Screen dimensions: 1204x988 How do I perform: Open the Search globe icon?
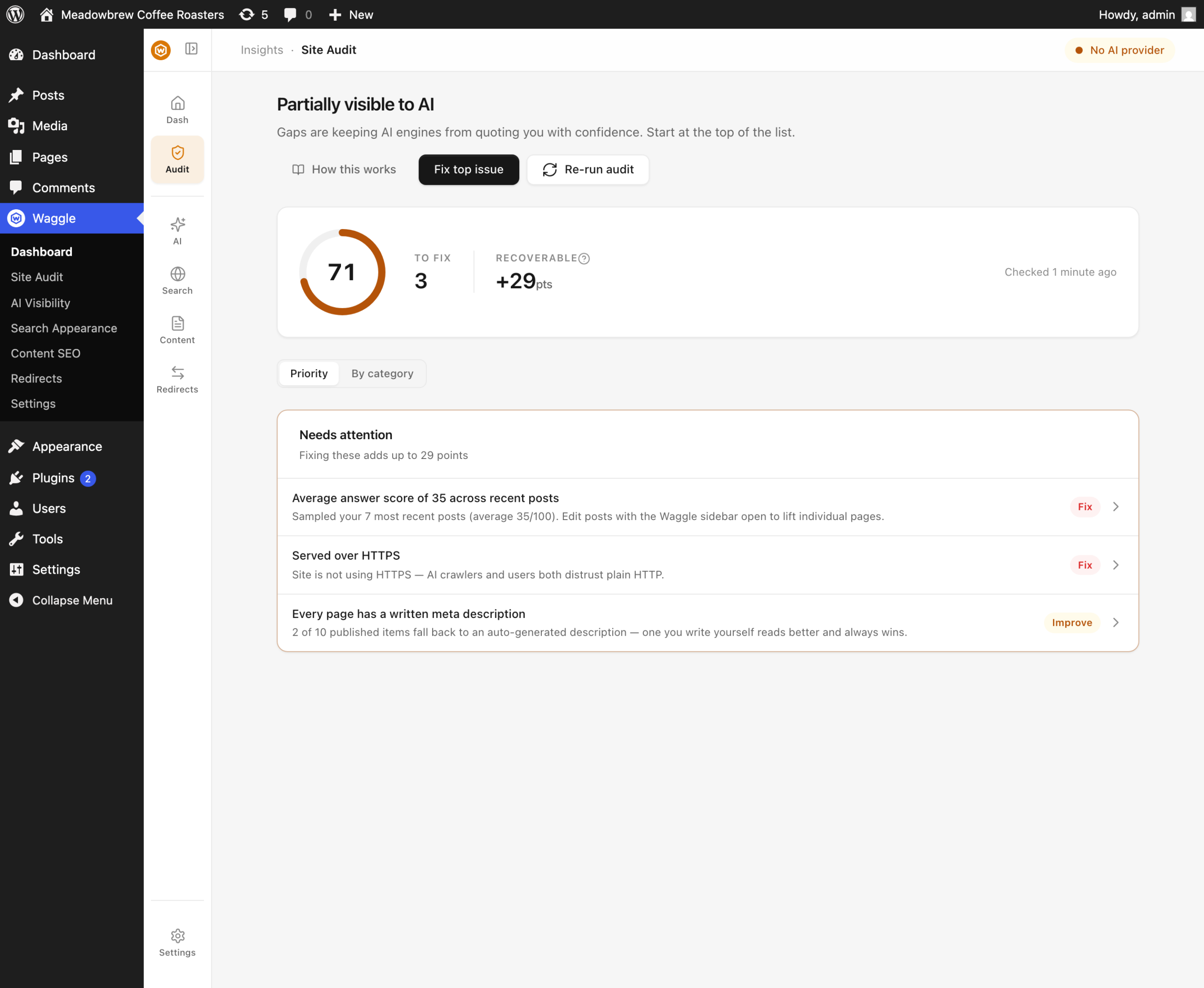click(x=178, y=274)
